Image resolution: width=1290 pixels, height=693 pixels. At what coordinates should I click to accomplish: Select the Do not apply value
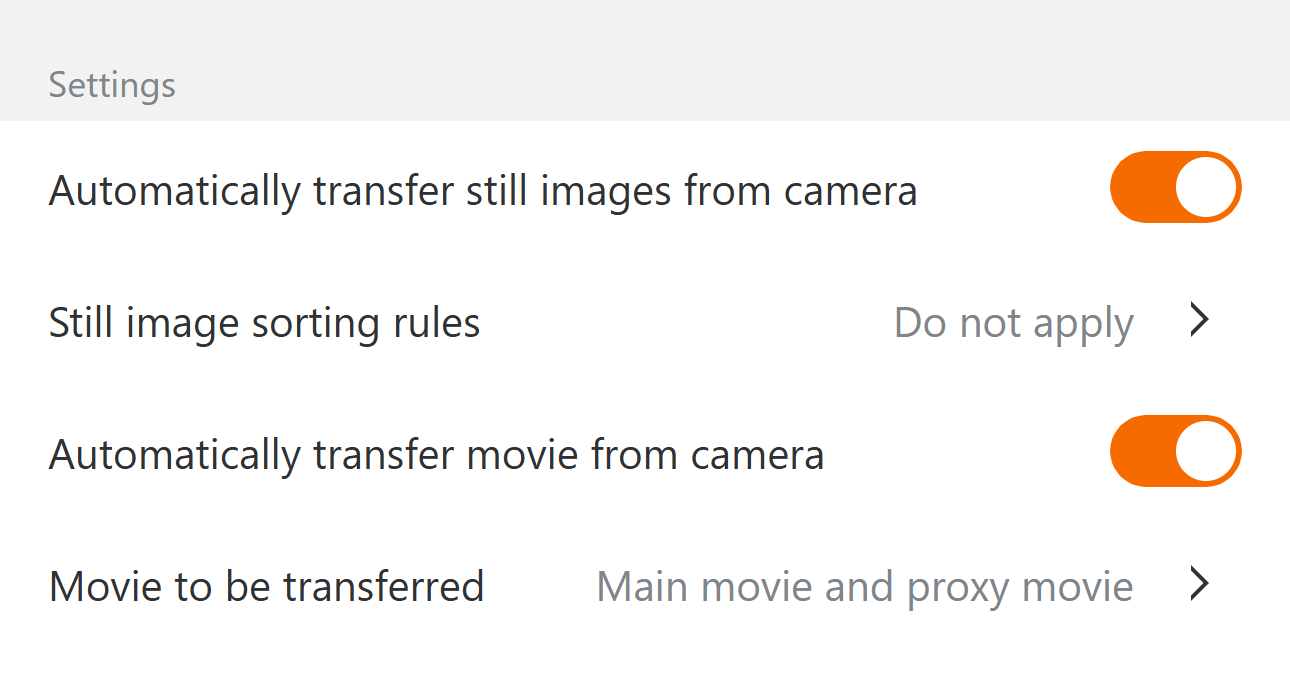click(1013, 323)
